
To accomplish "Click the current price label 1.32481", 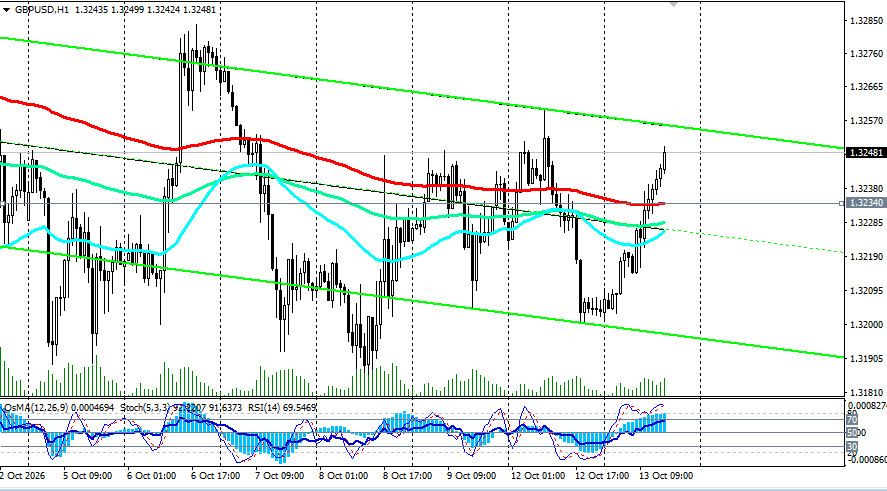I will (x=866, y=153).
